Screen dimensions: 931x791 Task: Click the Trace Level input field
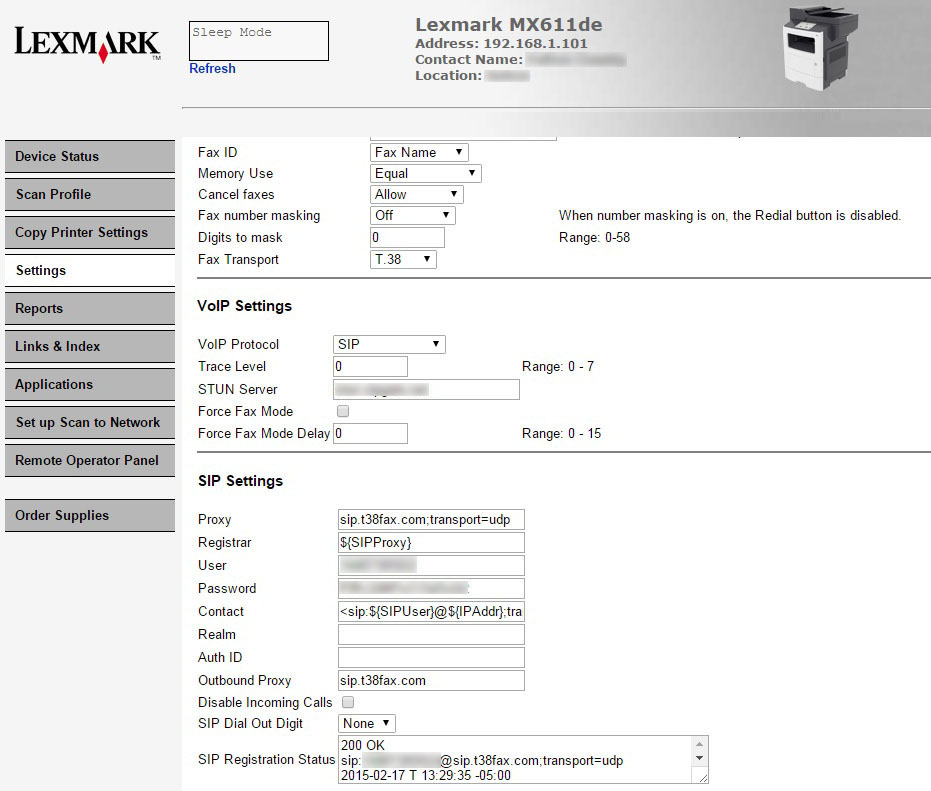[370, 366]
